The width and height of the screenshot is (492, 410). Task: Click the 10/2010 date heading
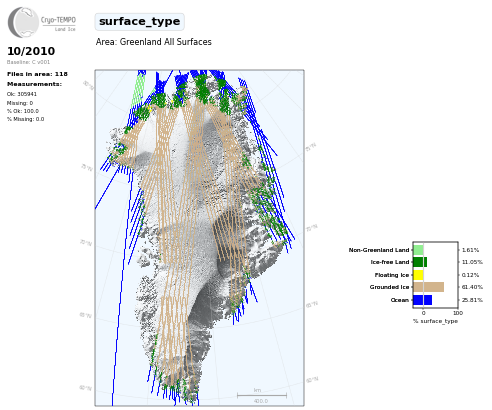(x=31, y=51)
